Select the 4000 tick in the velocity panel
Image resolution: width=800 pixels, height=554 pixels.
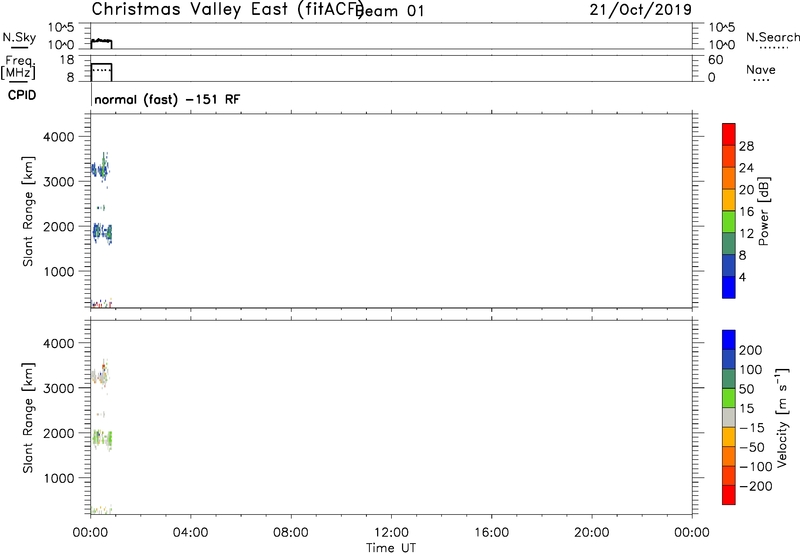[59, 343]
